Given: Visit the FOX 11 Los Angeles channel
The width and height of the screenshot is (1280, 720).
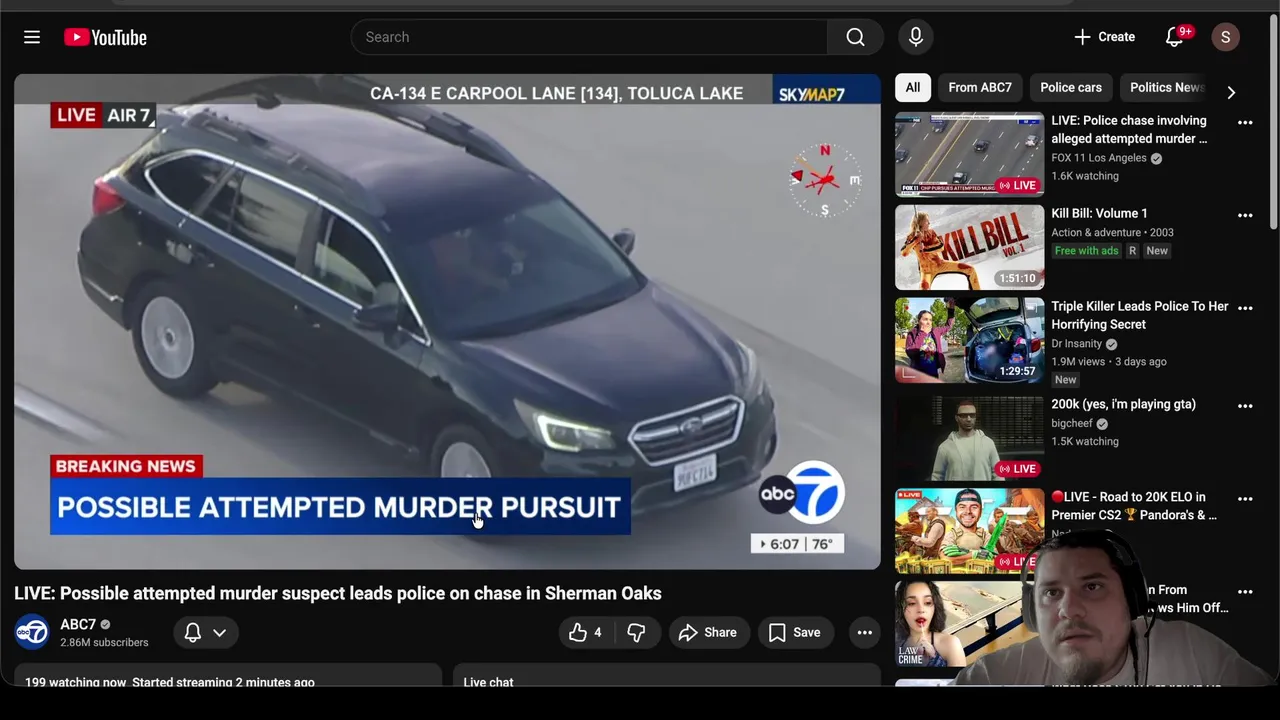Looking at the screenshot, I should click(x=1099, y=158).
